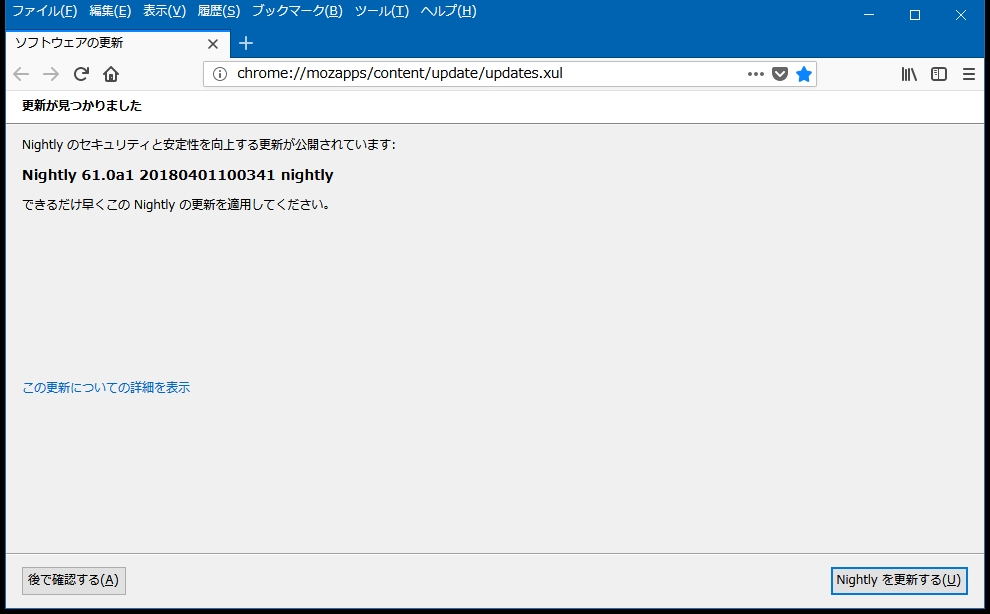Reload the current page
The image size is (990, 614).
[82, 74]
